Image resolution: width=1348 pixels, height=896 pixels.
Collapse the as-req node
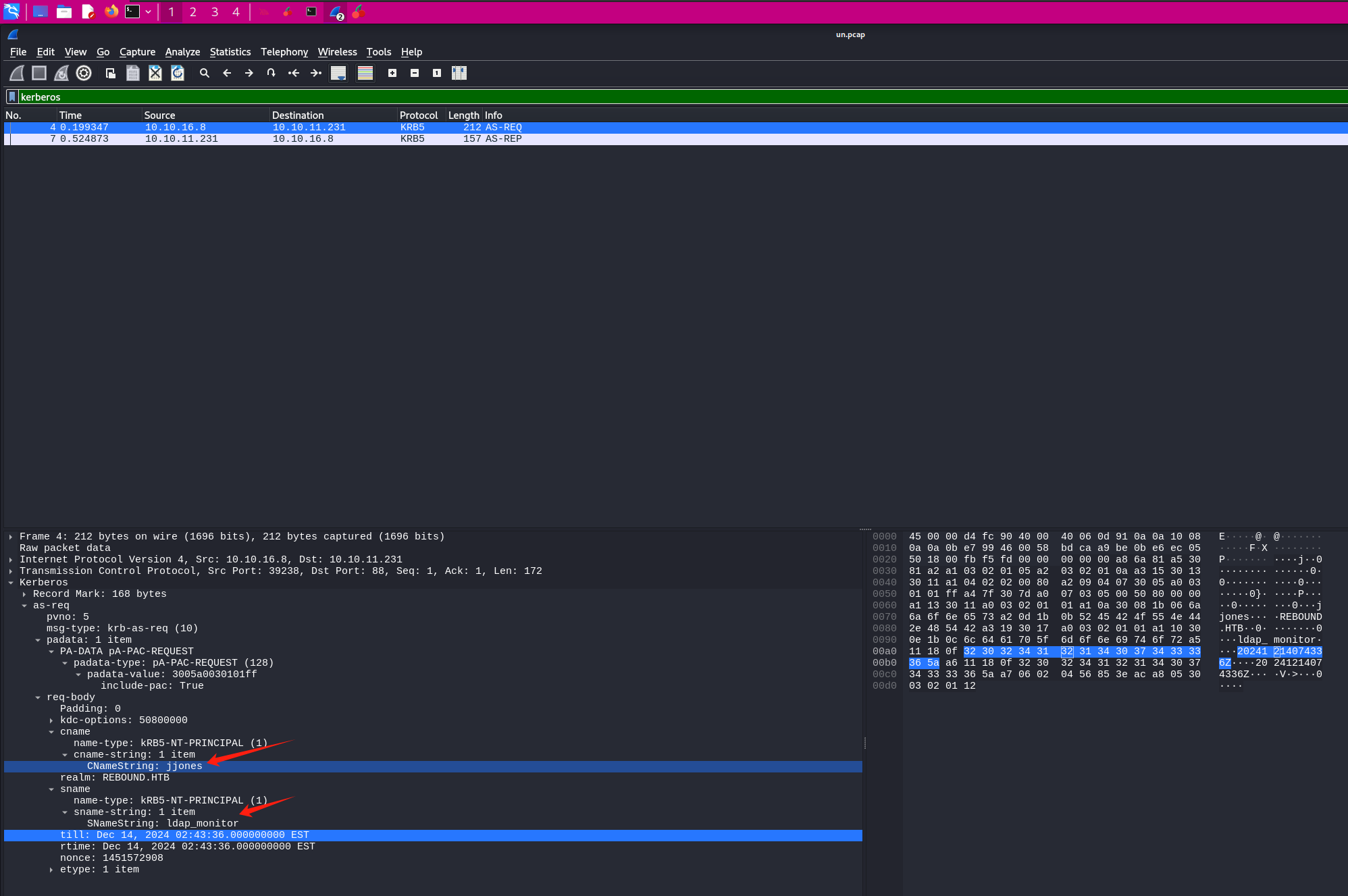[x=24, y=606]
